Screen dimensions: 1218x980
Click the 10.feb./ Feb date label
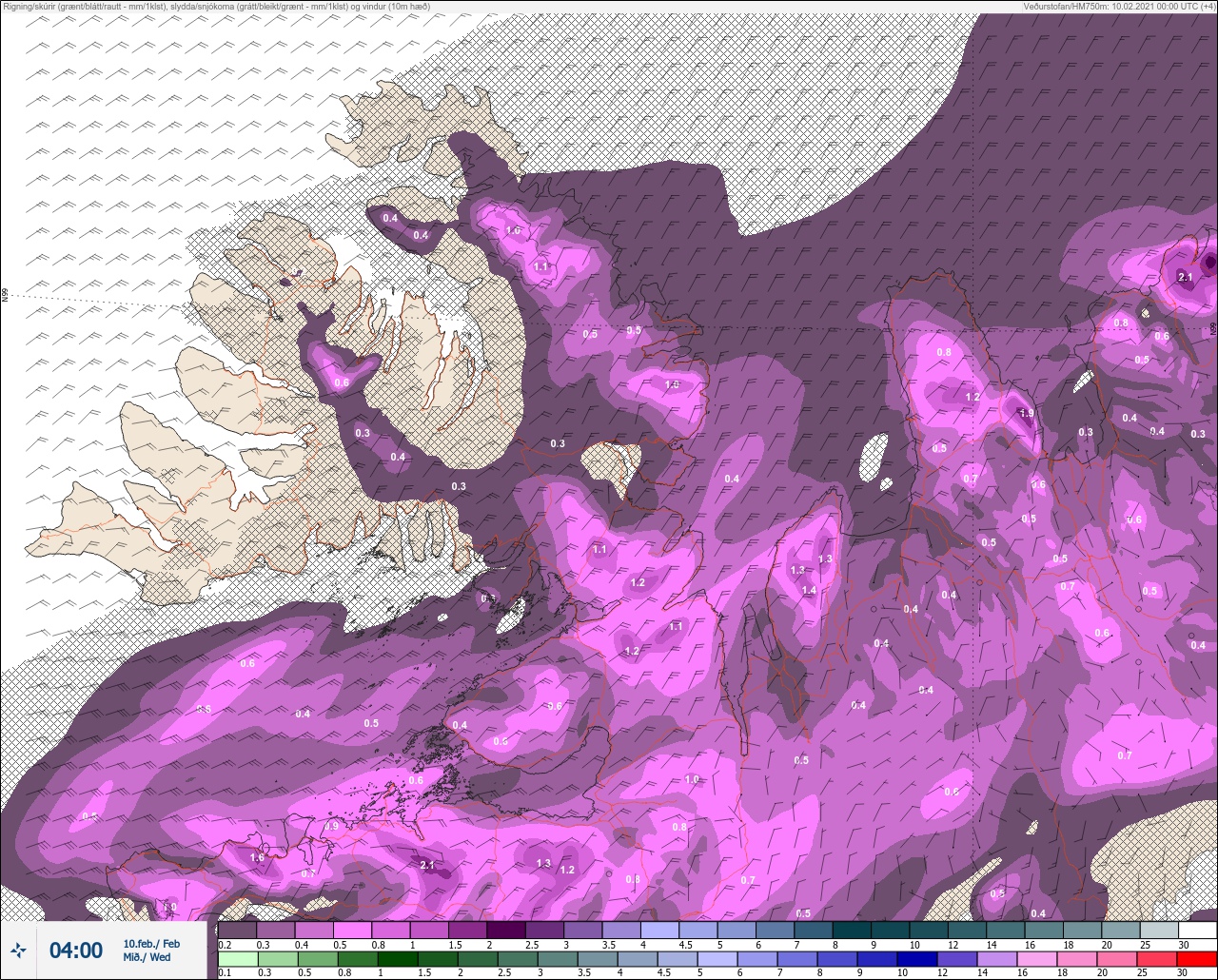pos(151,943)
